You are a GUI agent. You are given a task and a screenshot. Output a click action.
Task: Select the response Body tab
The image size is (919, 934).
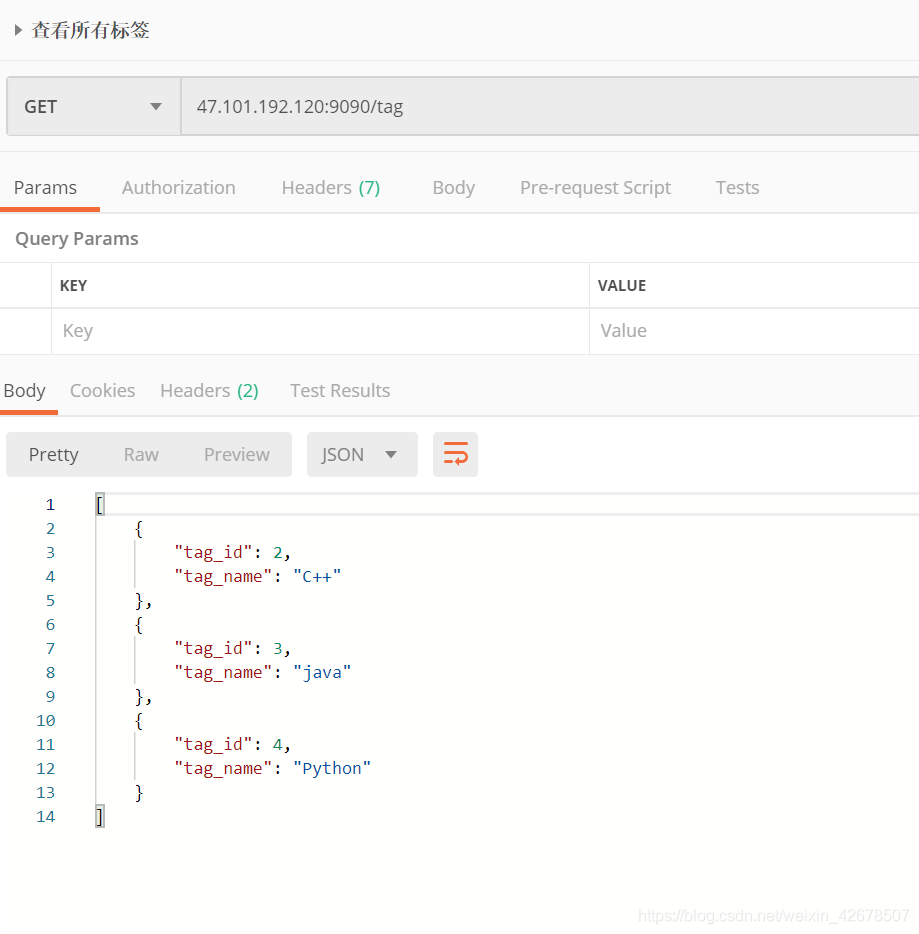[24, 391]
